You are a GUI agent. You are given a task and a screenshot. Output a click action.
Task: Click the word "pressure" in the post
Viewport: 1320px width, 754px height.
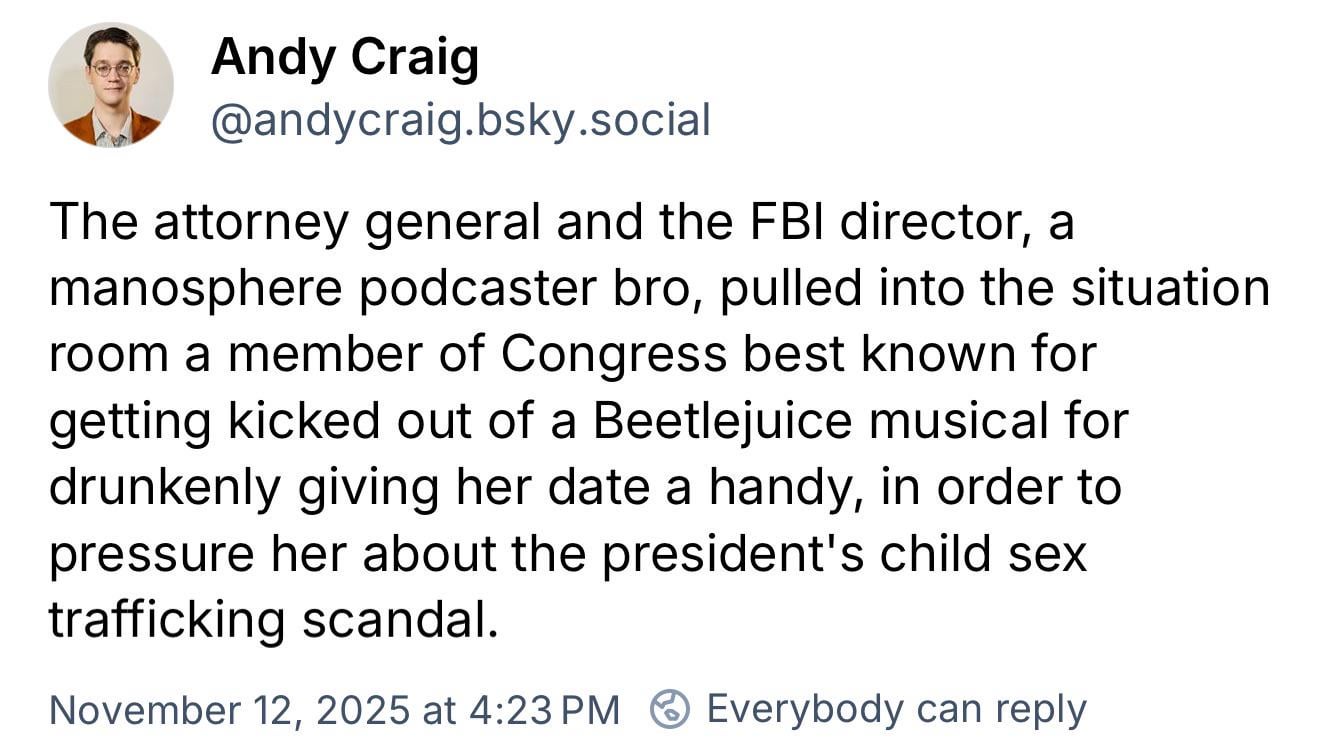152,554
